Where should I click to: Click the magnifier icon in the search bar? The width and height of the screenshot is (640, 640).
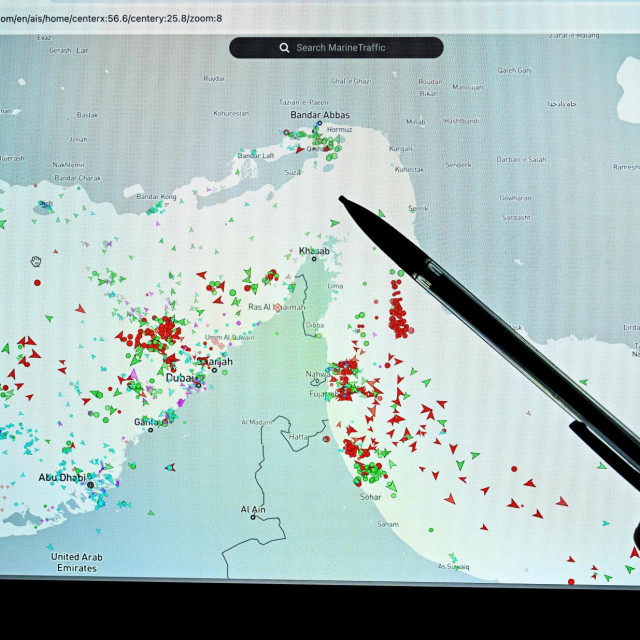point(284,48)
